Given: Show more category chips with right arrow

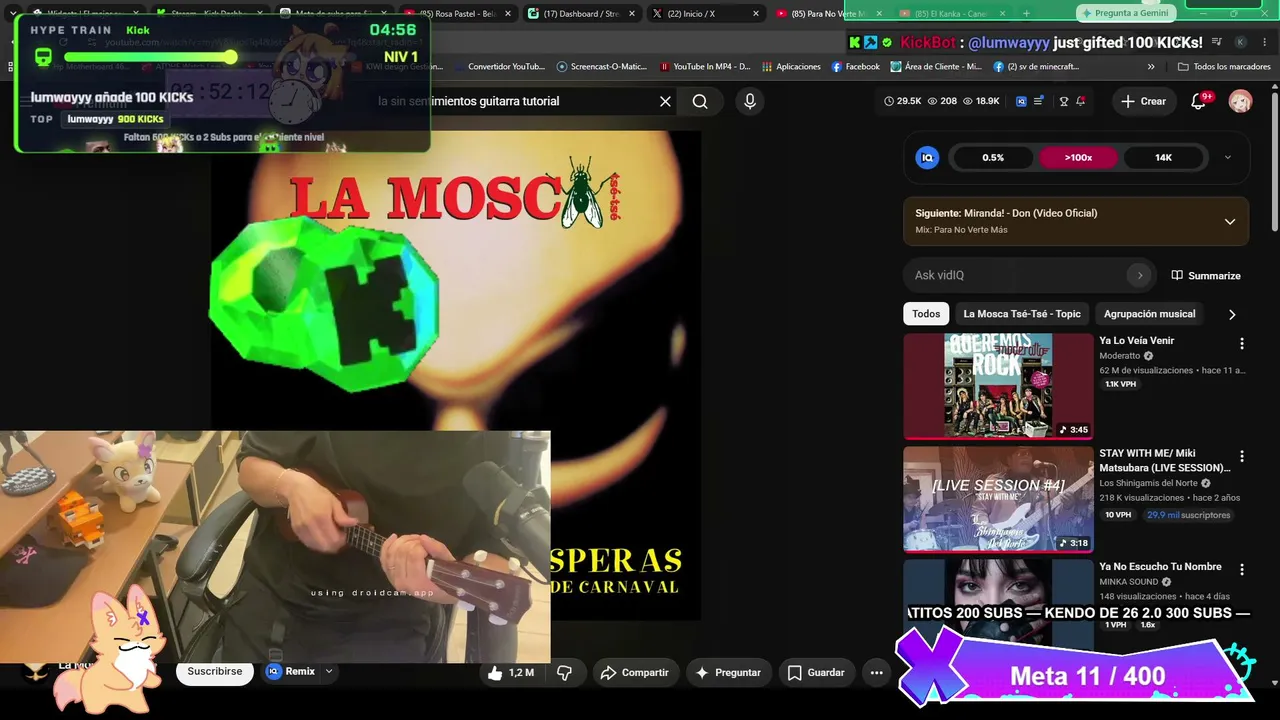Looking at the screenshot, I should tap(1232, 314).
